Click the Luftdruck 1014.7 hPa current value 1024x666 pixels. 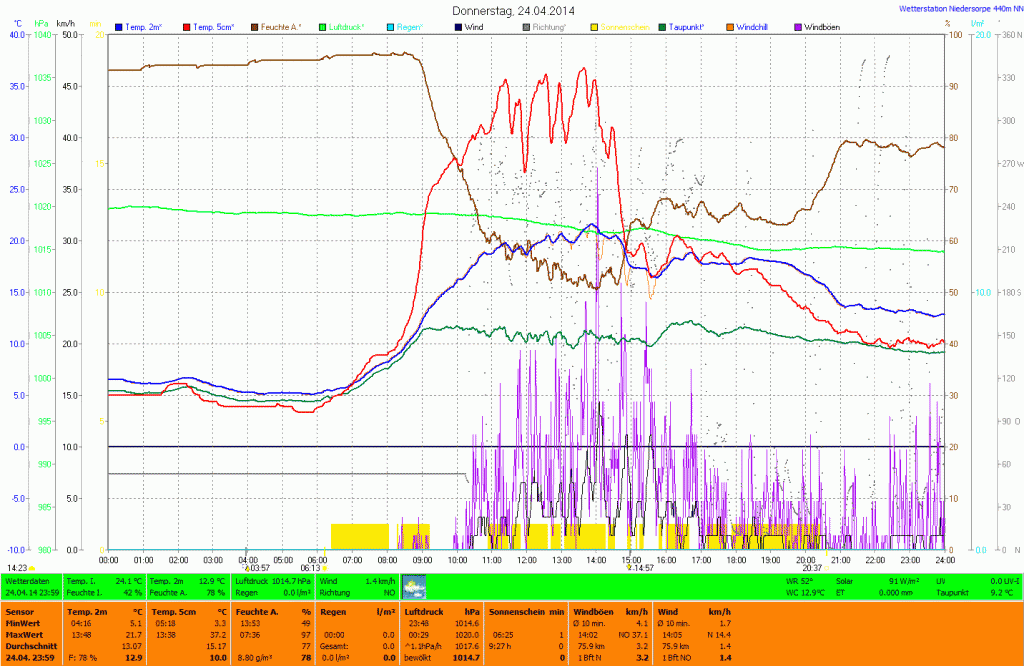(x=273, y=580)
